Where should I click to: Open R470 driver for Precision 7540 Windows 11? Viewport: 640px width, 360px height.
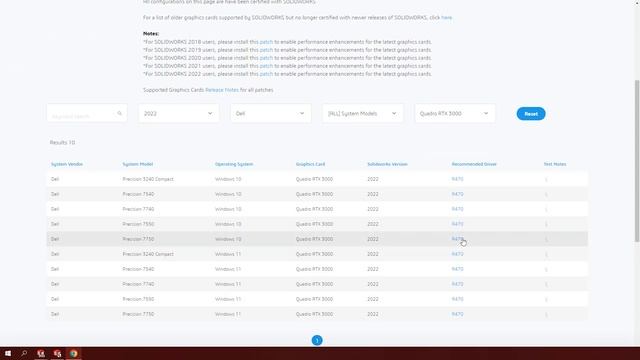click(x=457, y=269)
